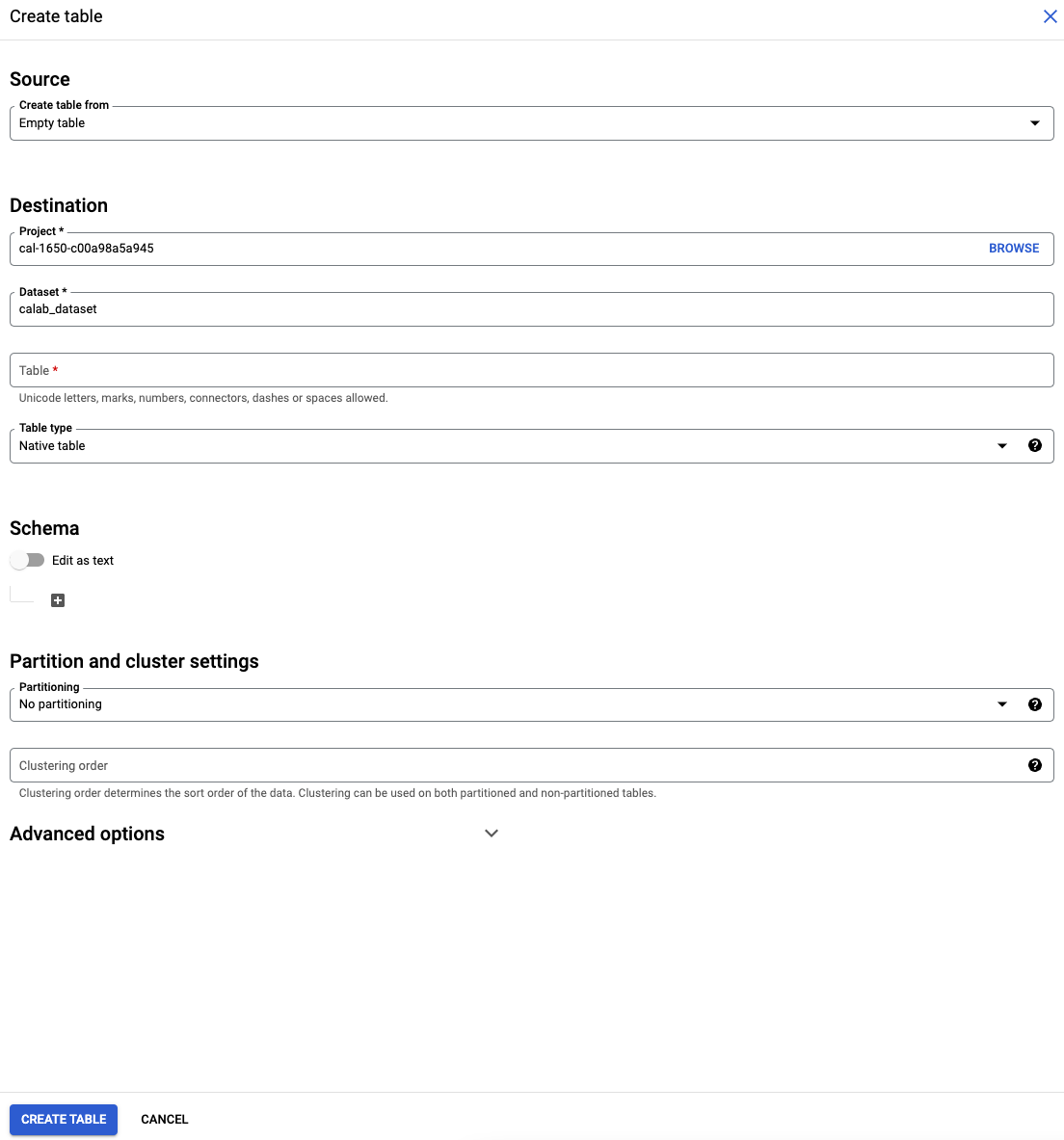Viewport: 1064px width, 1140px height.
Task: Close the Create table panel
Action: [x=1051, y=16]
